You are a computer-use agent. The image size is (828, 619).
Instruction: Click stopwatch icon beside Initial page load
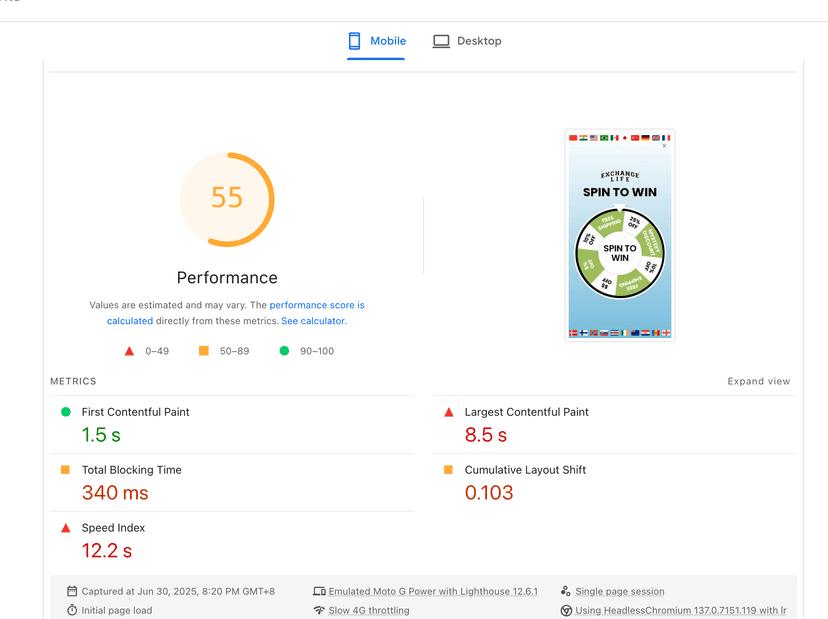[x=72, y=610]
